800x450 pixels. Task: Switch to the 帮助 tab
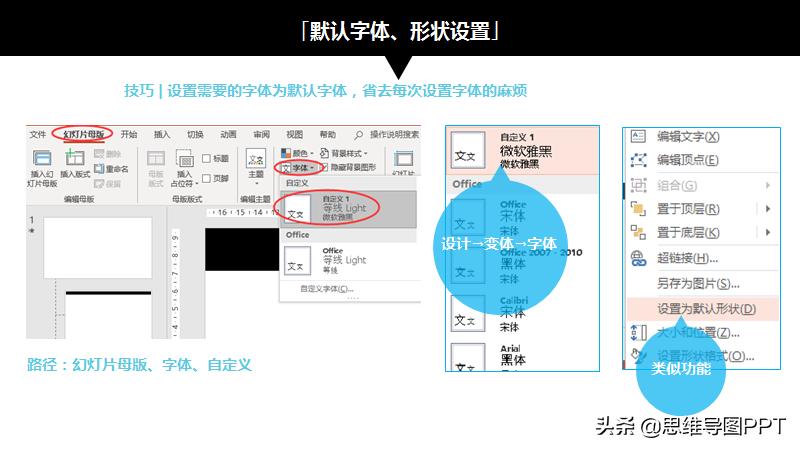(x=328, y=134)
